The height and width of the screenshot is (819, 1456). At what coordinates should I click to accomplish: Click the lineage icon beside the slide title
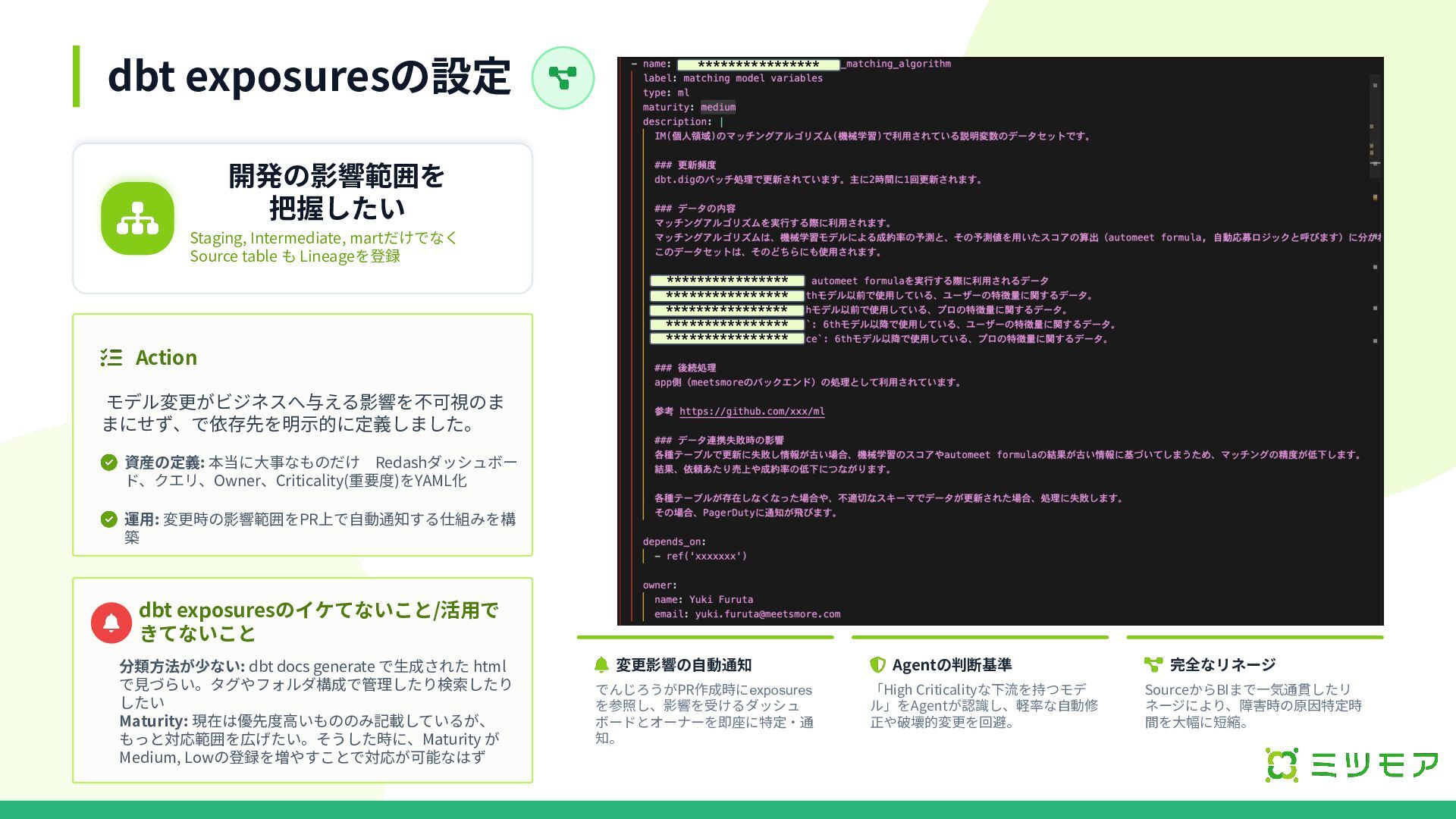(563, 77)
